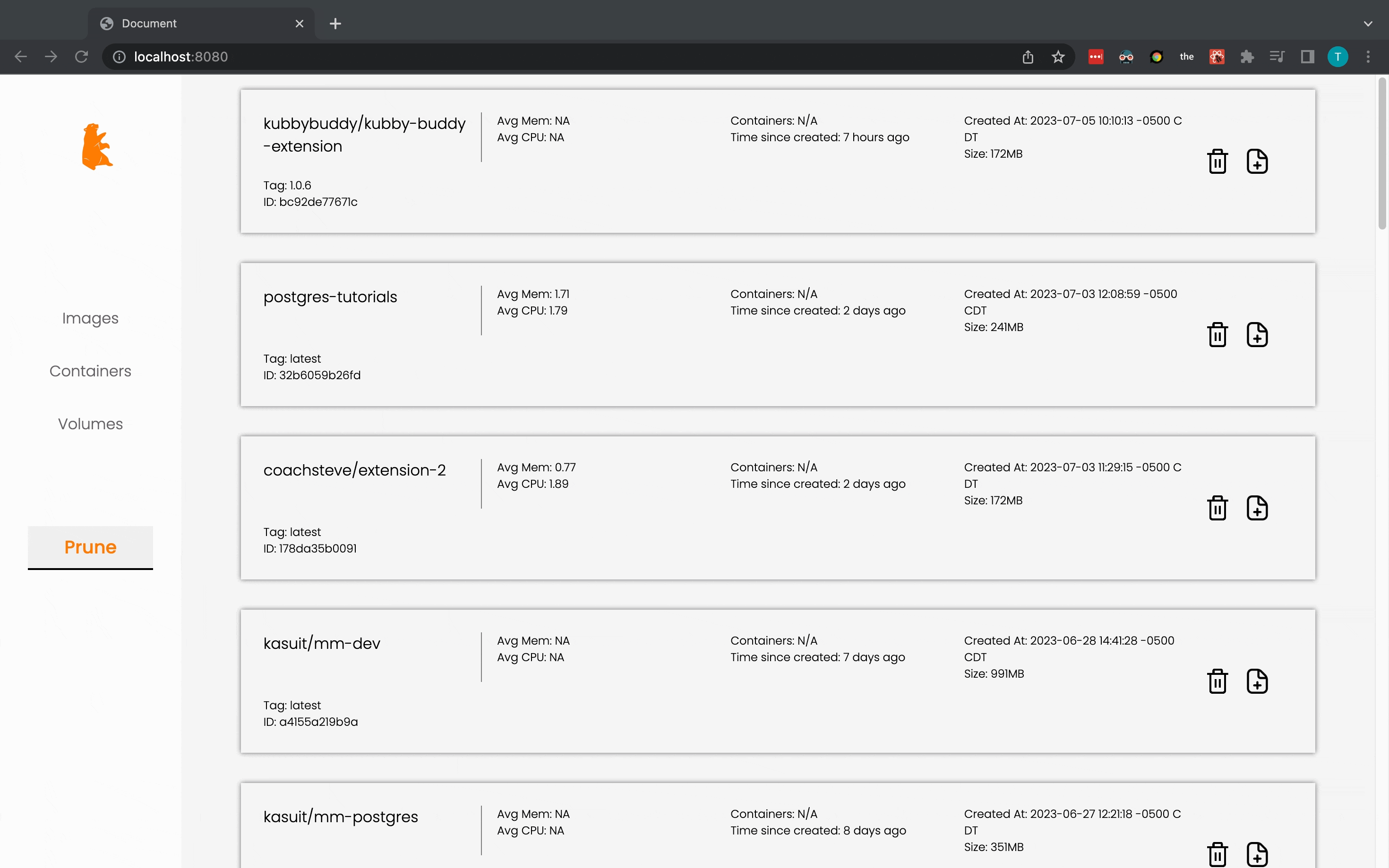Click the page vertical scrollbar thumb

click(1381, 155)
